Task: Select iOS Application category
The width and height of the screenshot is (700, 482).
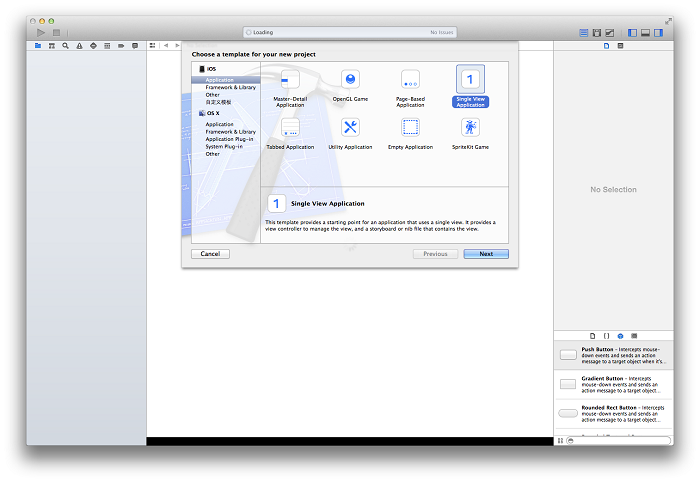Action: [225, 80]
